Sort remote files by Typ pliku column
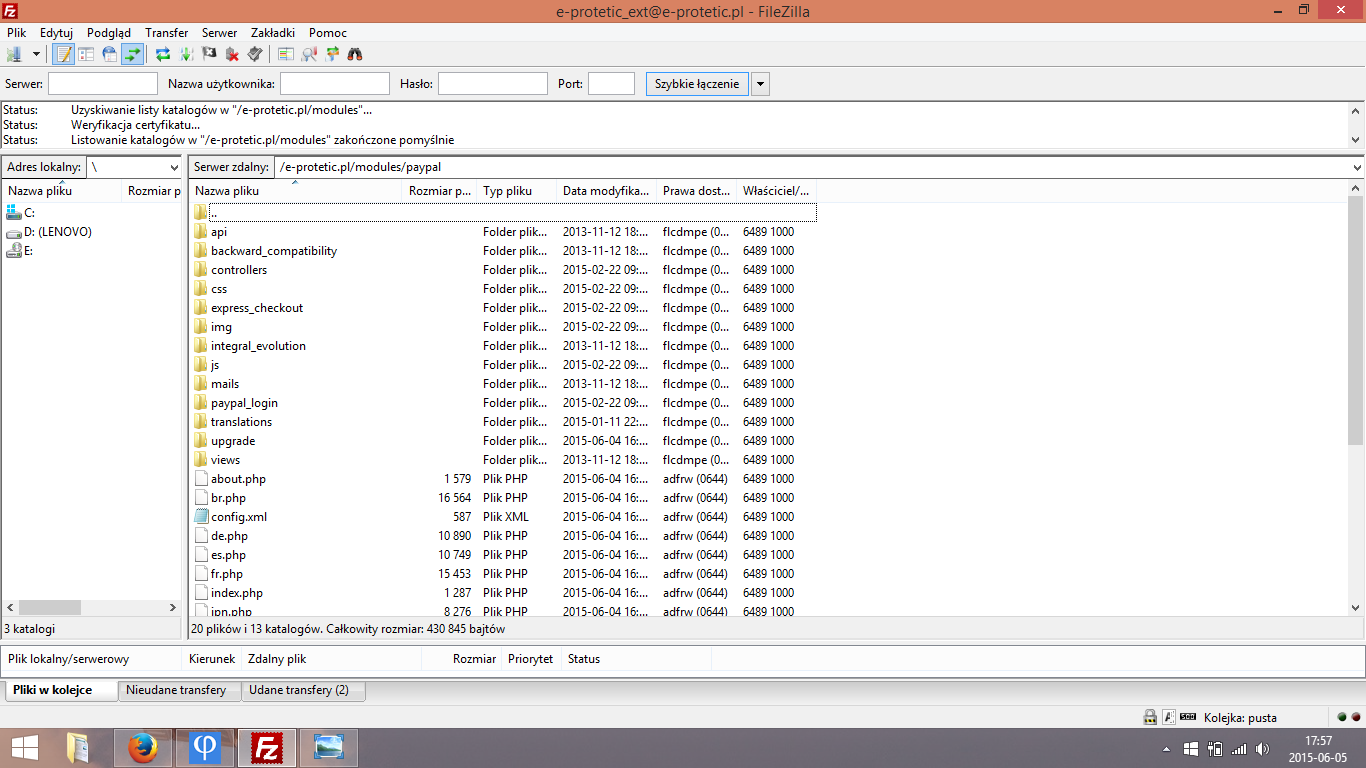 [x=516, y=191]
